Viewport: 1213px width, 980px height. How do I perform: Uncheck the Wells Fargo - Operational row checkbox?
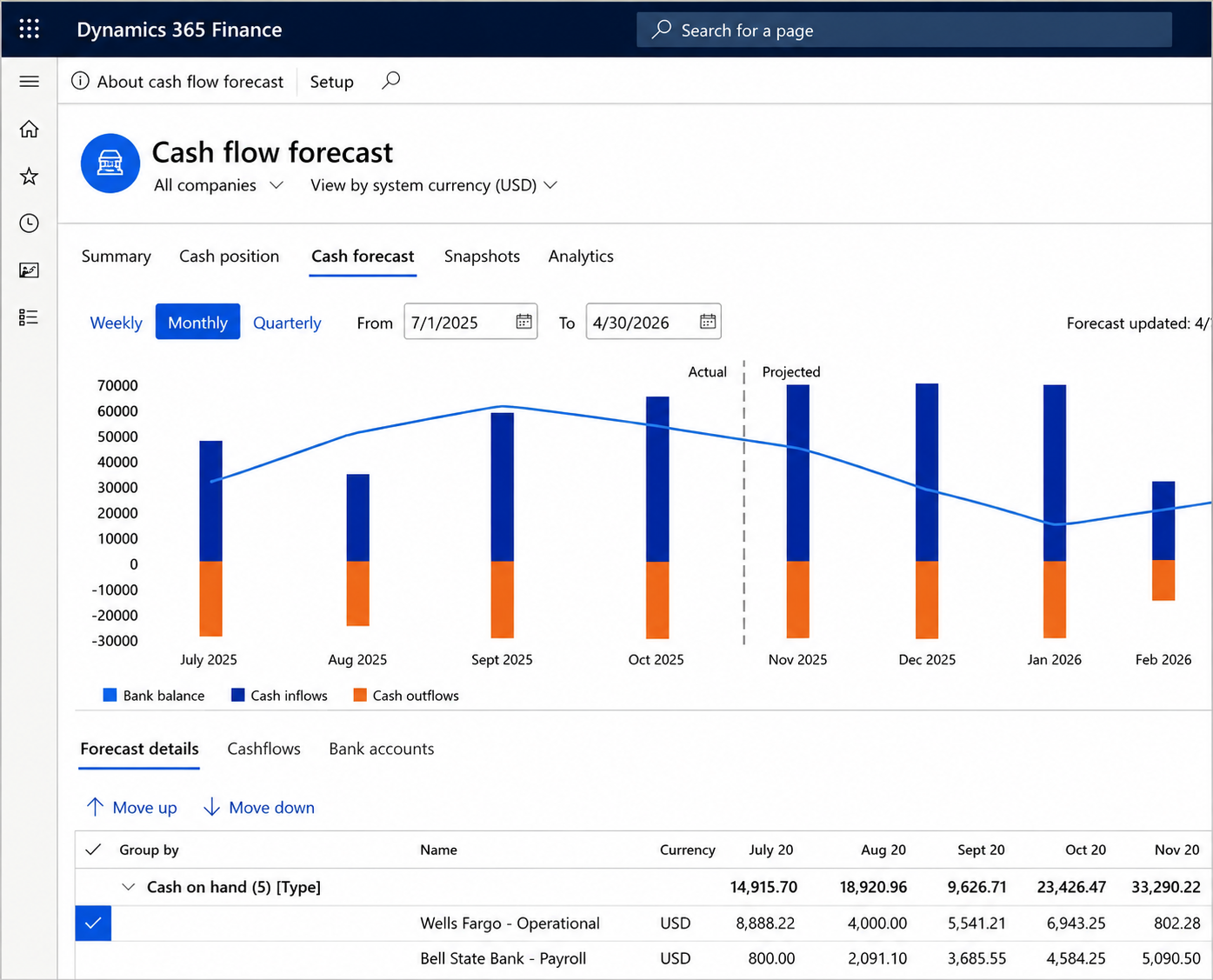pos(93,923)
